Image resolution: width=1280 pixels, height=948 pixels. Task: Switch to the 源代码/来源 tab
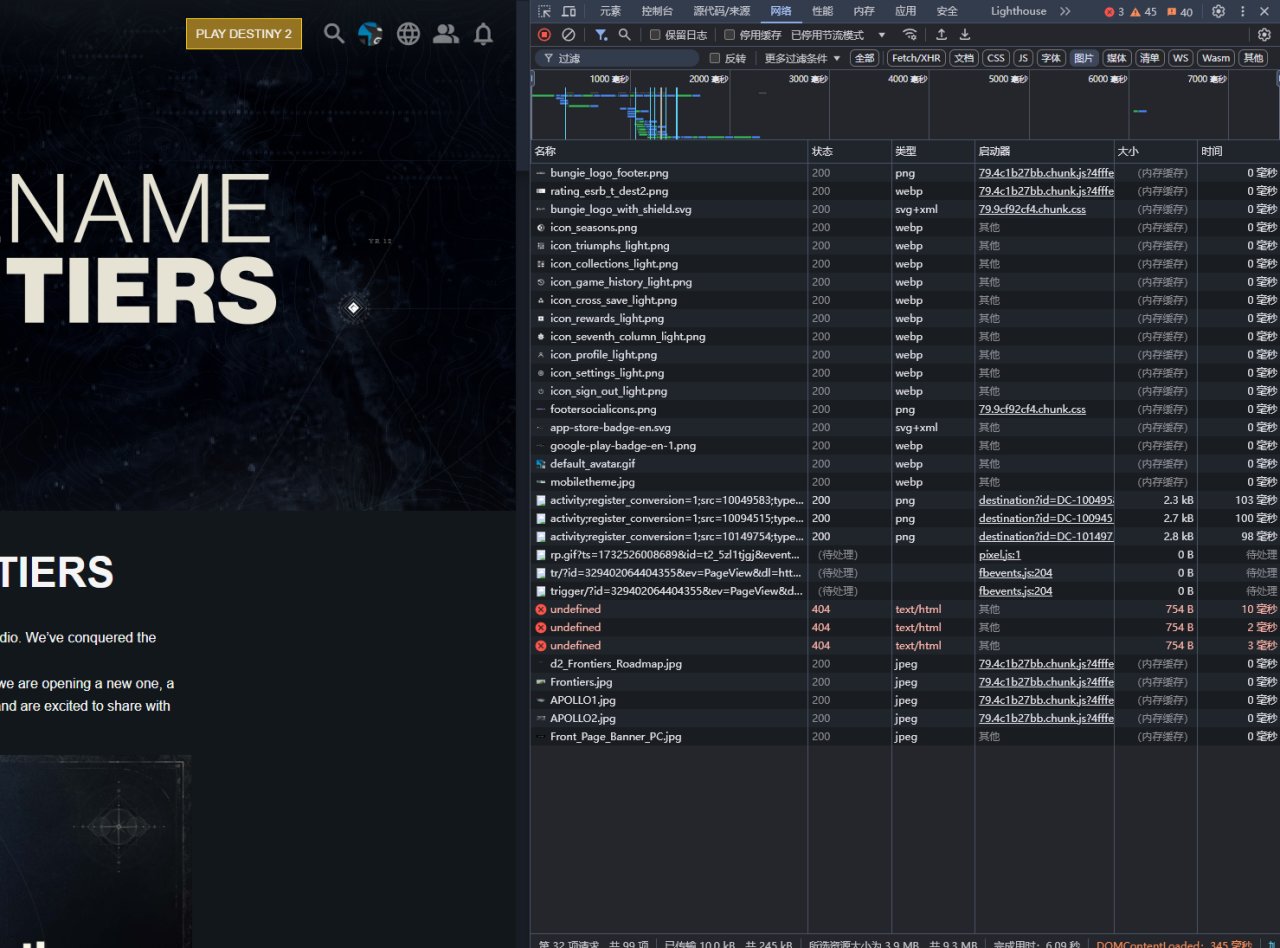click(x=721, y=11)
